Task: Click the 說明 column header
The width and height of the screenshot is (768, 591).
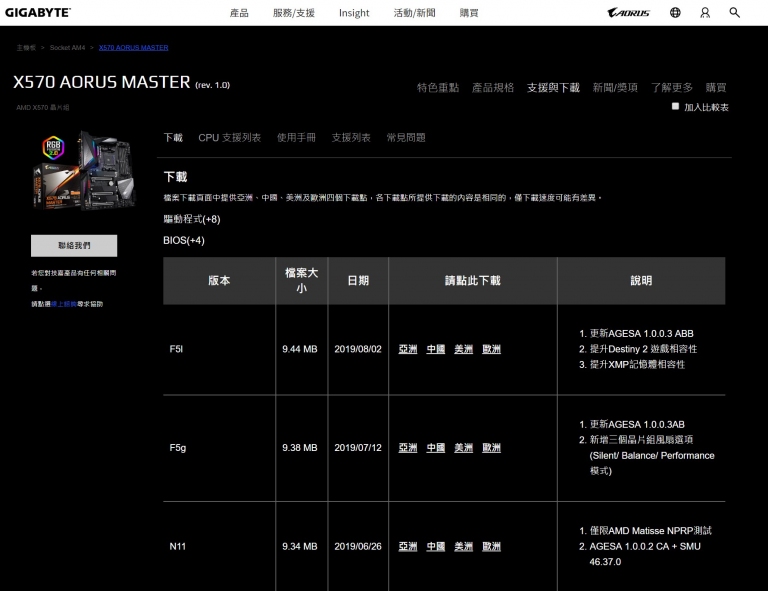Action: [x=641, y=281]
